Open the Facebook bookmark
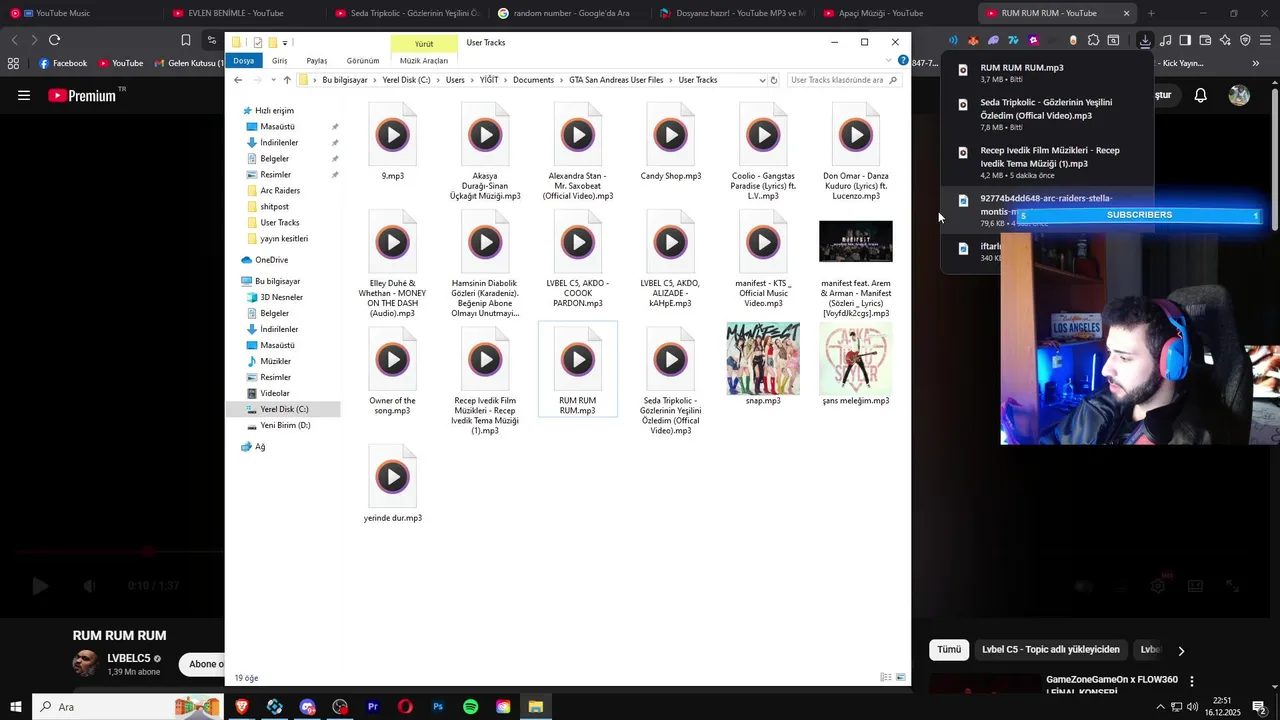 click(63, 63)
